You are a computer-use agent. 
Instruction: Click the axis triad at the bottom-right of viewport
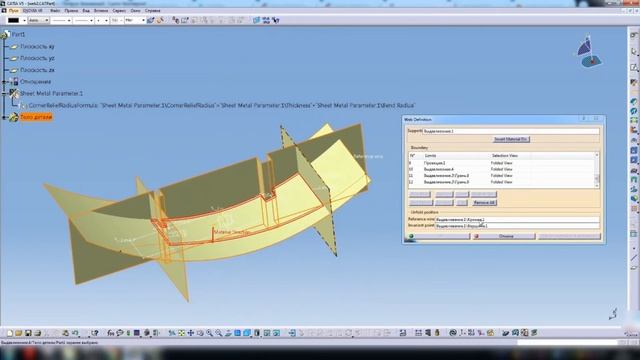[613, 313]
